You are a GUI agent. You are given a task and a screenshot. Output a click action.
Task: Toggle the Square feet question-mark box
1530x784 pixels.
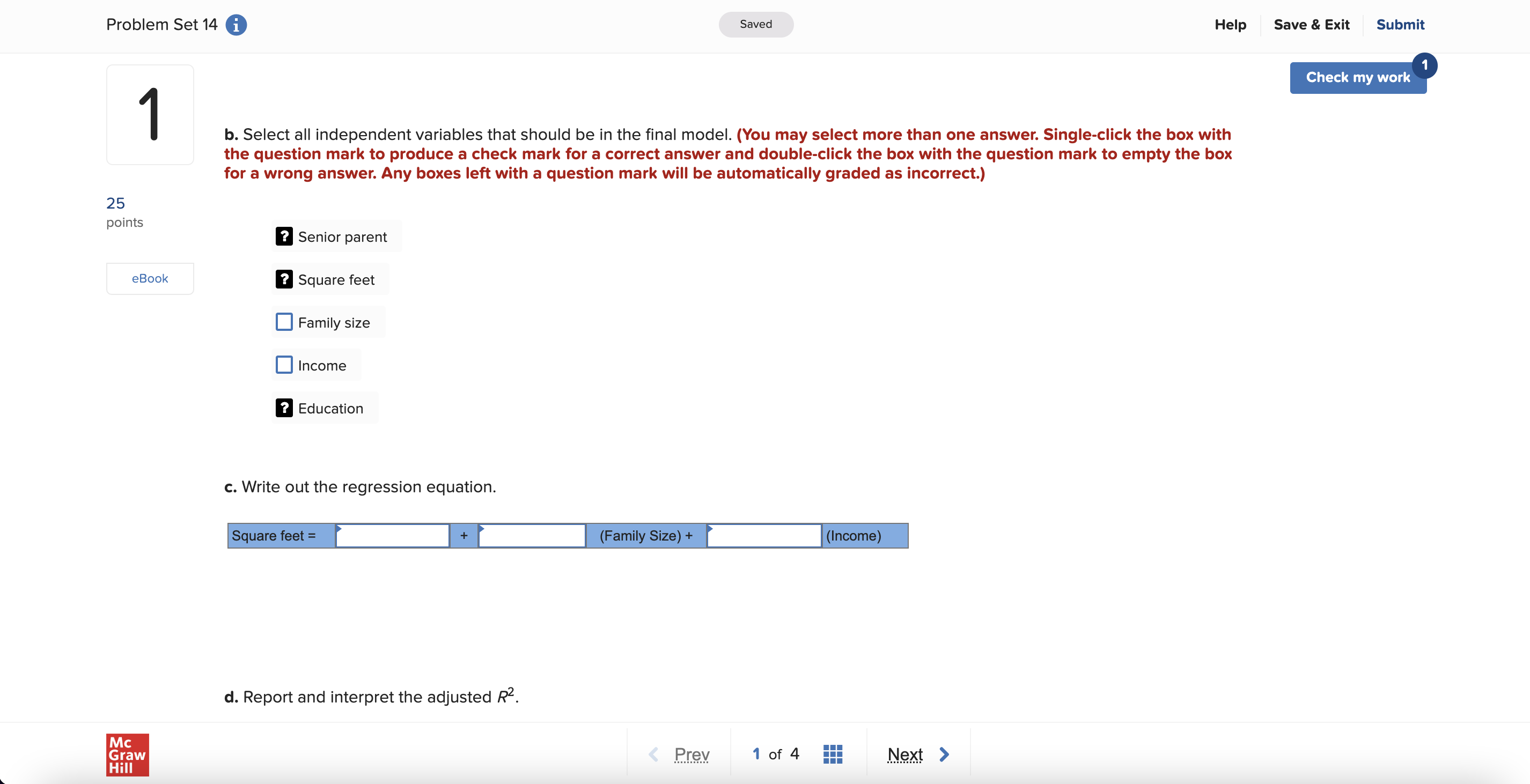(284, 279)
